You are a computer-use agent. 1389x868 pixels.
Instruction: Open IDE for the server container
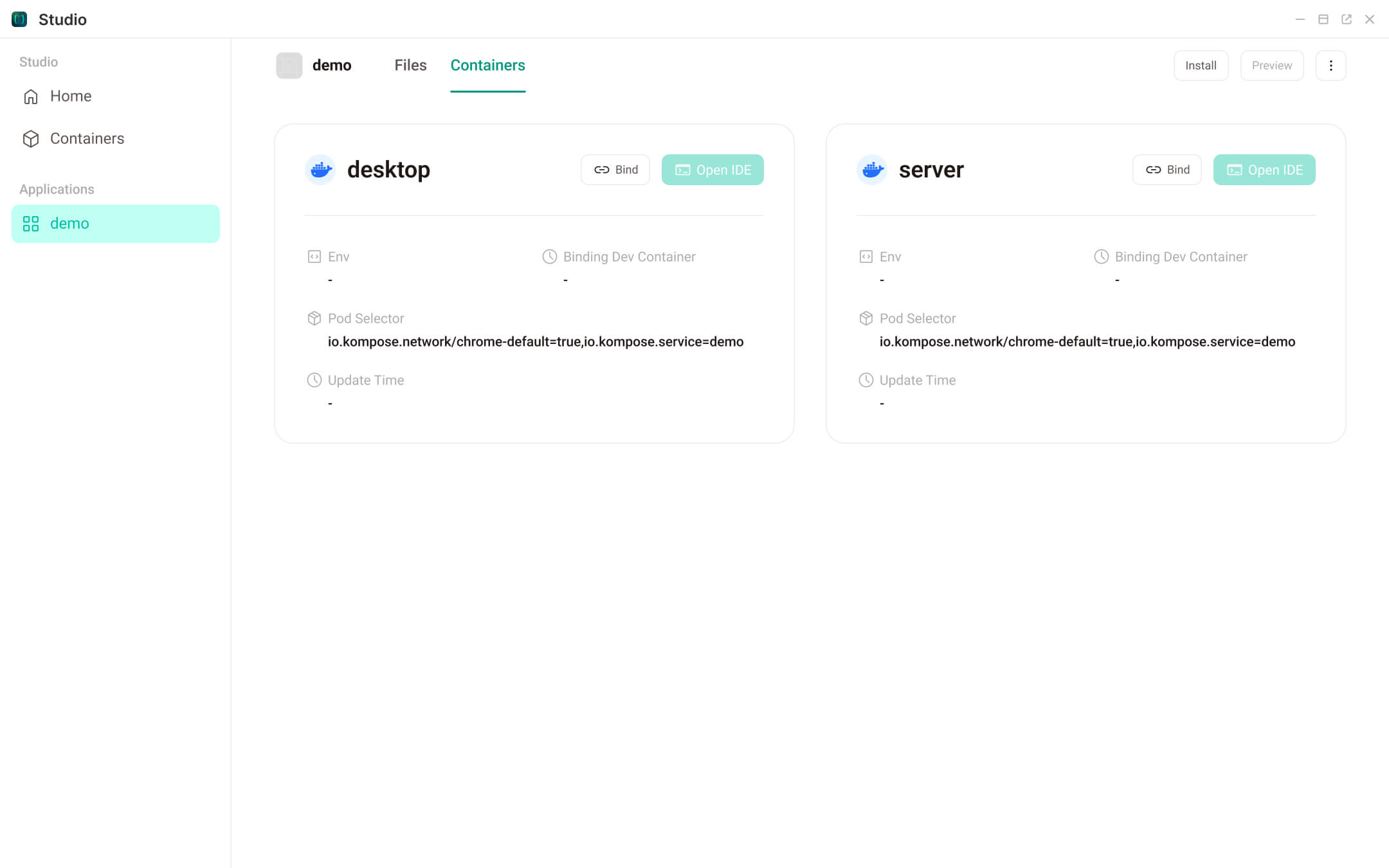click(1264, 170)
